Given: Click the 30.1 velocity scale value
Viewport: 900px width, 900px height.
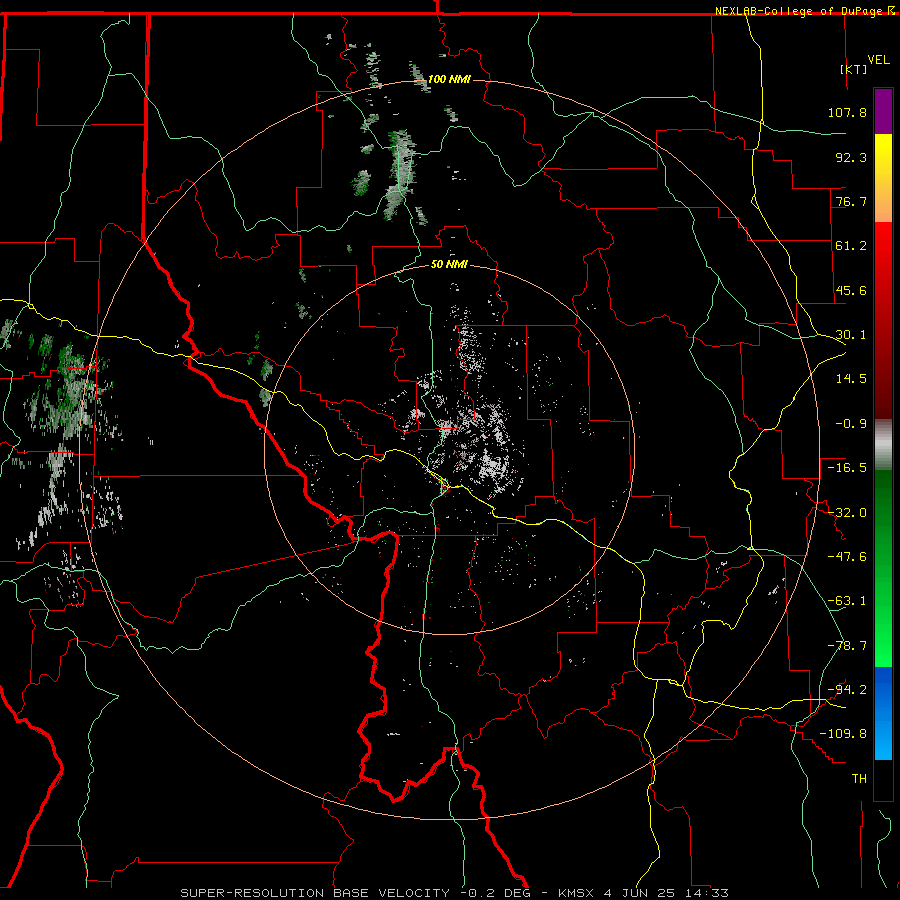Looking at the screenshot, I should (x=851, y=335).
